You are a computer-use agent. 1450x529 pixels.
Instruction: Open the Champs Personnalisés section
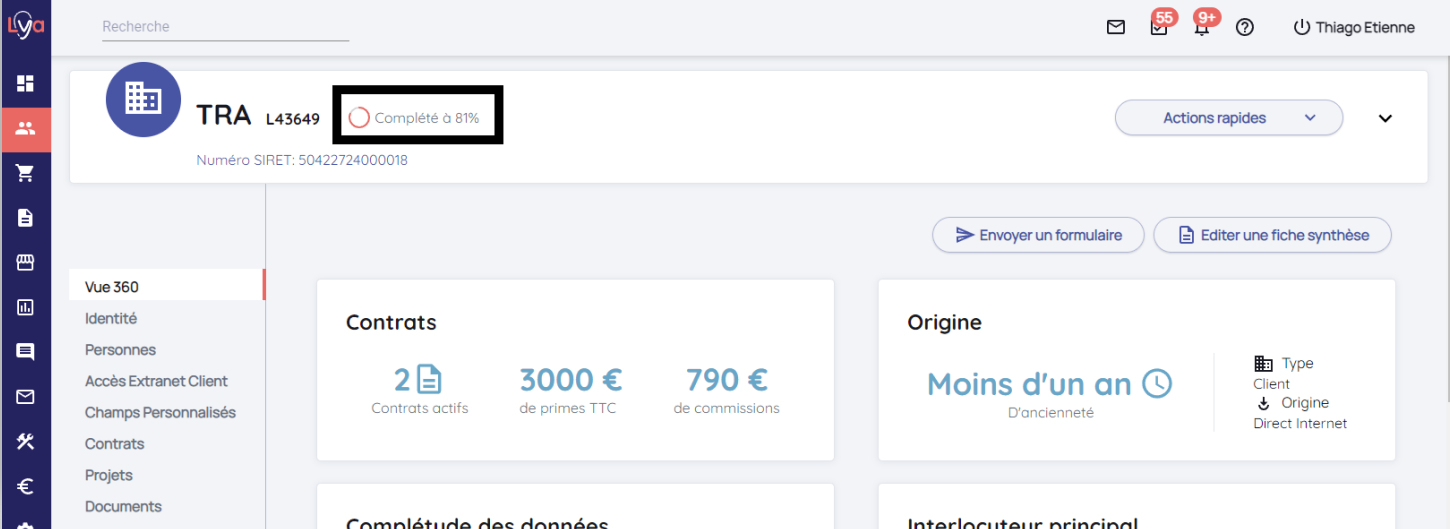pos(160,412)
